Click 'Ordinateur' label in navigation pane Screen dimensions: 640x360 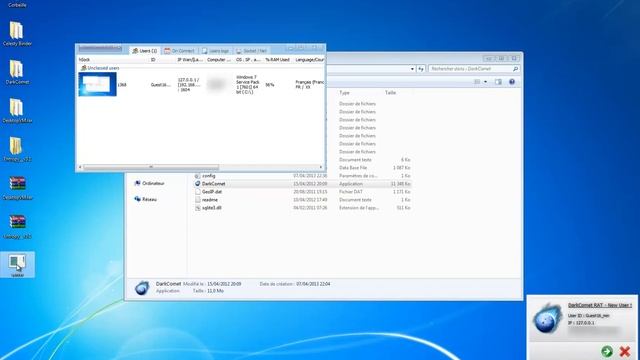point(153,183)
